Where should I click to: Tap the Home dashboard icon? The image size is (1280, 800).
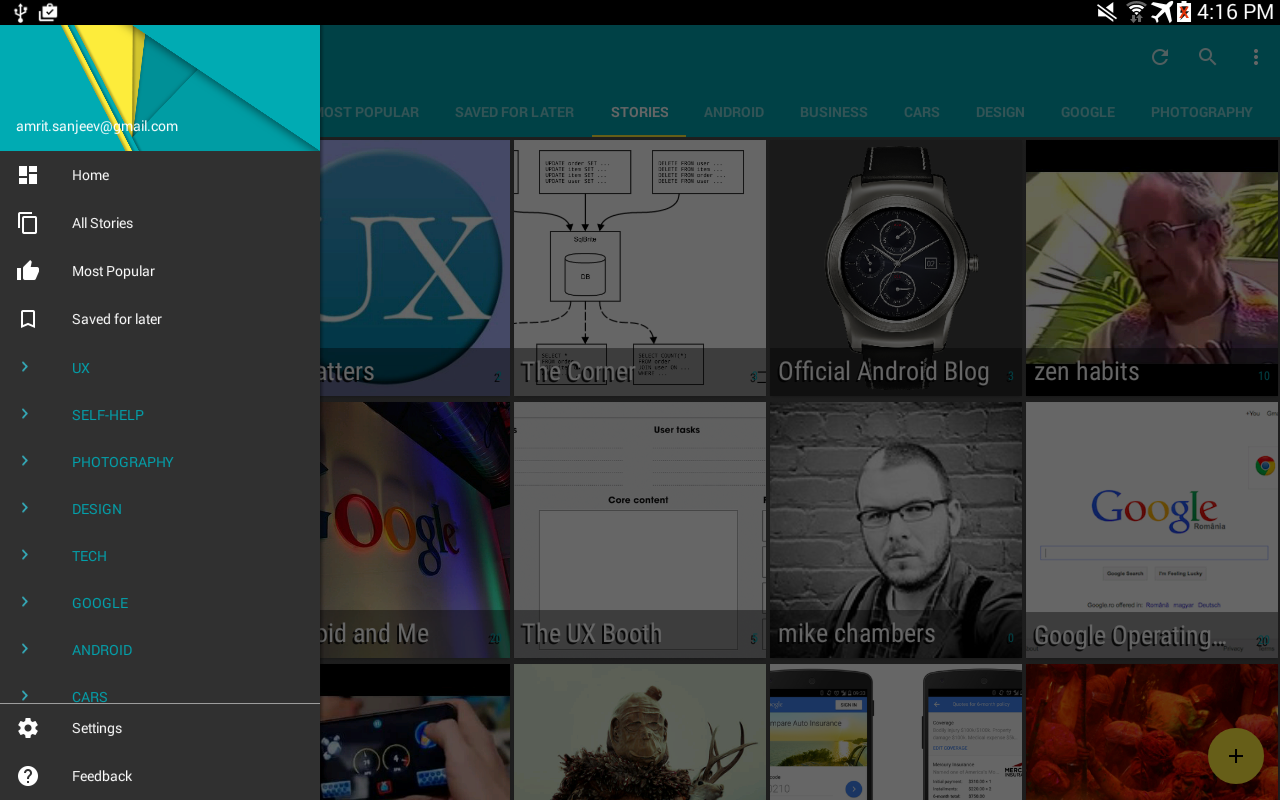click(x=28, y=175)
